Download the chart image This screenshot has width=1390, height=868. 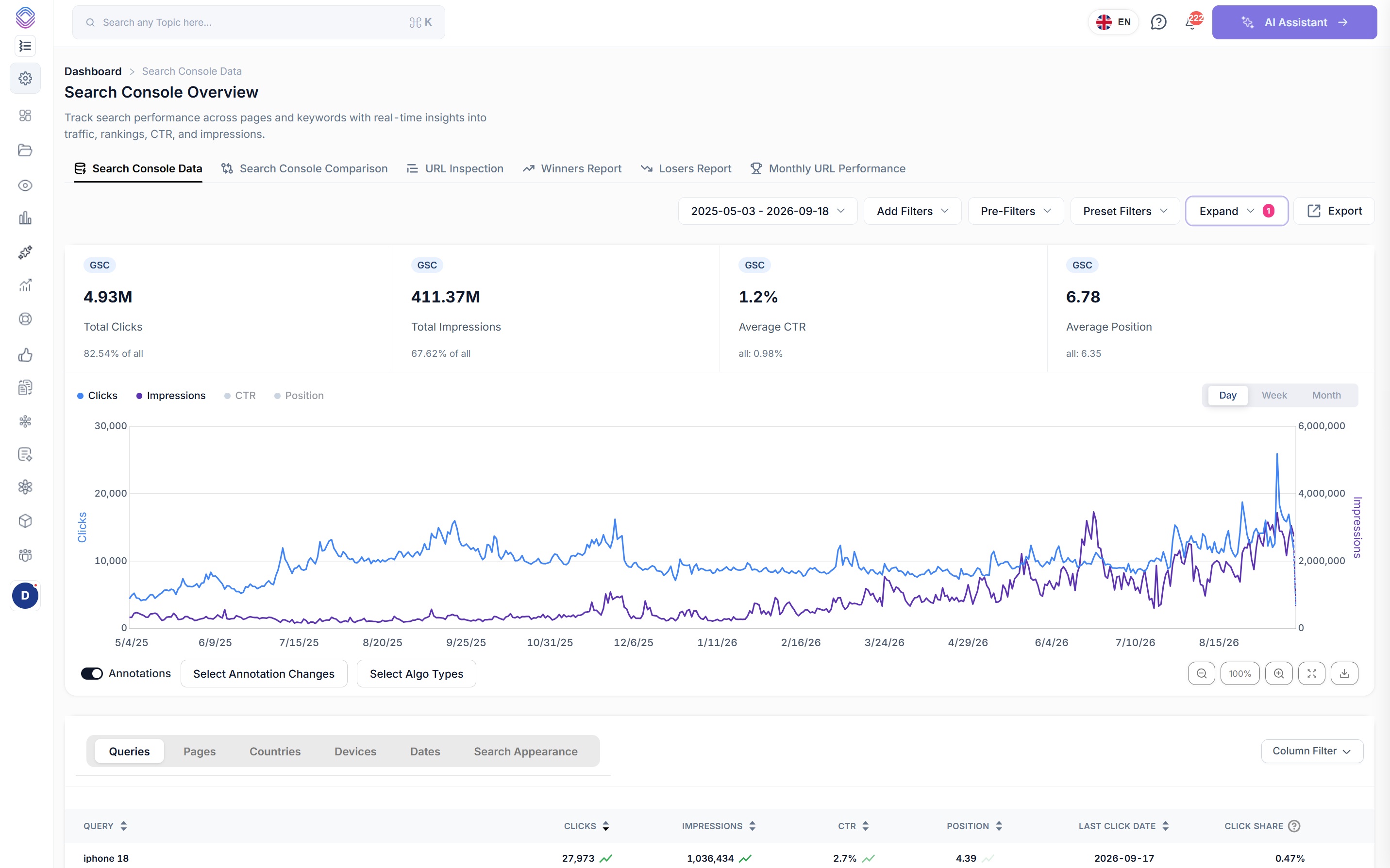click(x=1344, y=673)
